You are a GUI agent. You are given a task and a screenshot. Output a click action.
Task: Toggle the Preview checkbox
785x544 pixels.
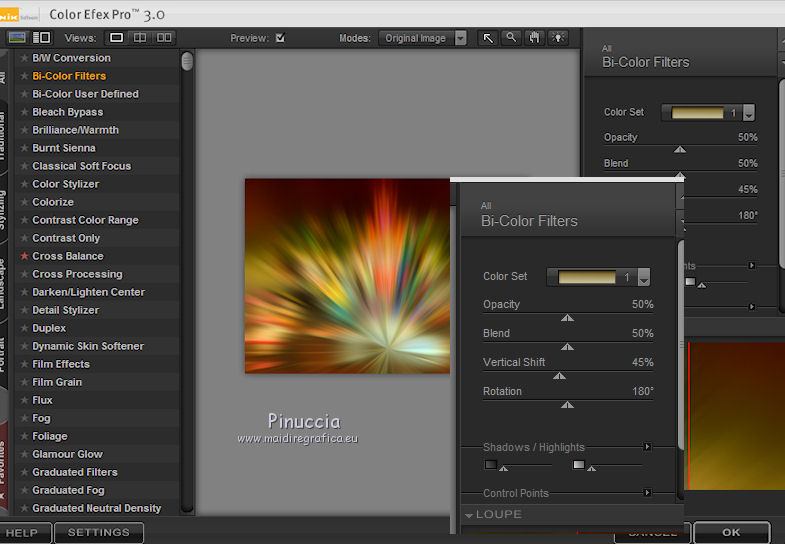pyautogui.click(x=280, y=38)
